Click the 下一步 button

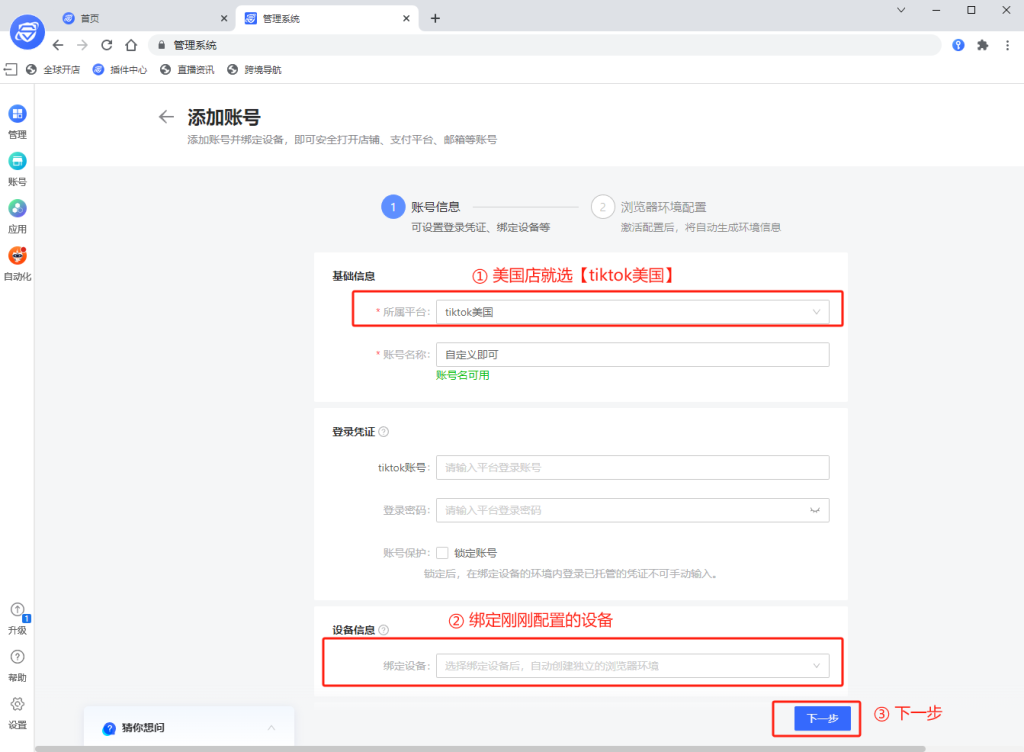(822, 718)
